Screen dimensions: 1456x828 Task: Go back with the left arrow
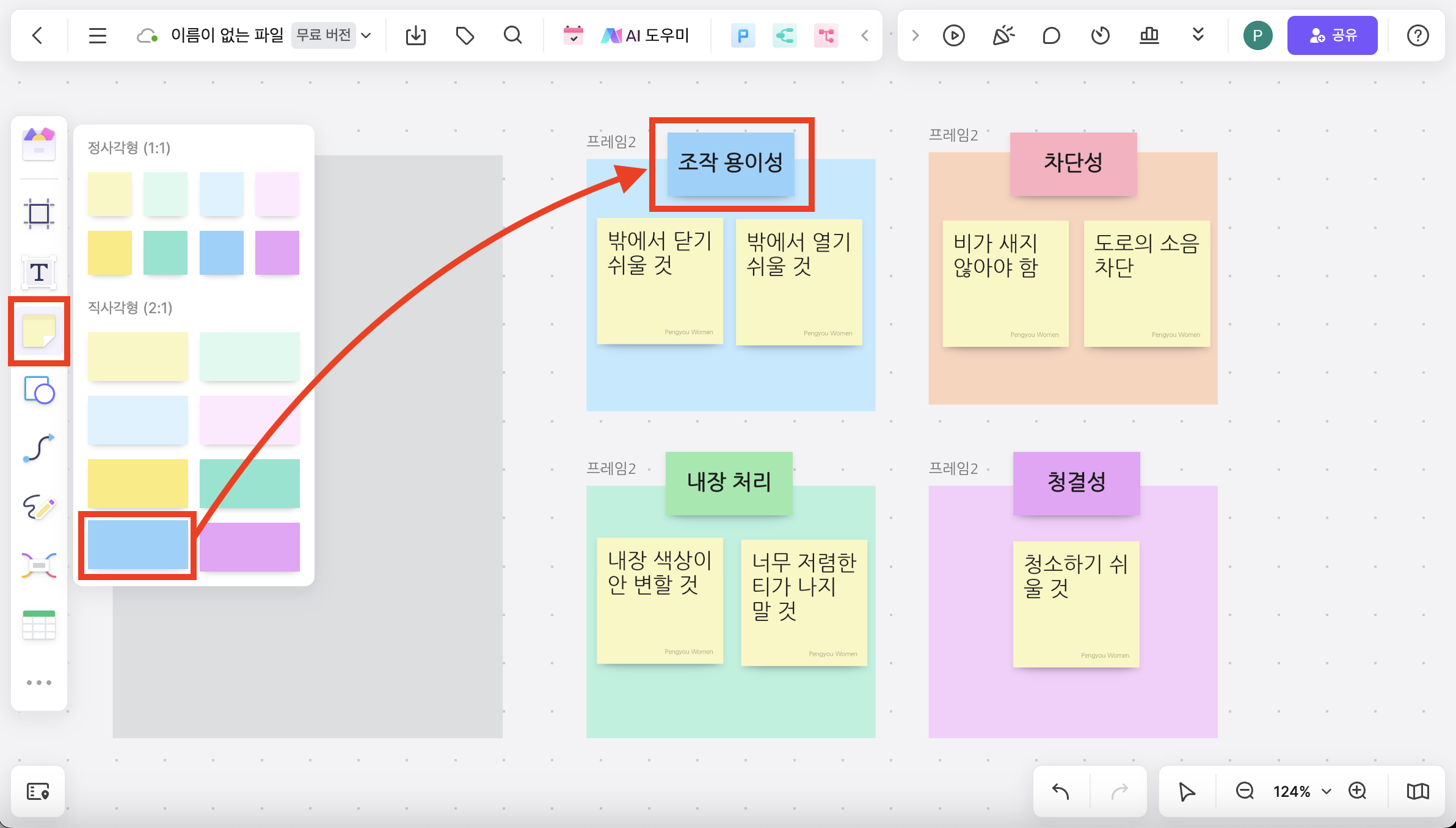pyautogui.click(x=37, y=35)
